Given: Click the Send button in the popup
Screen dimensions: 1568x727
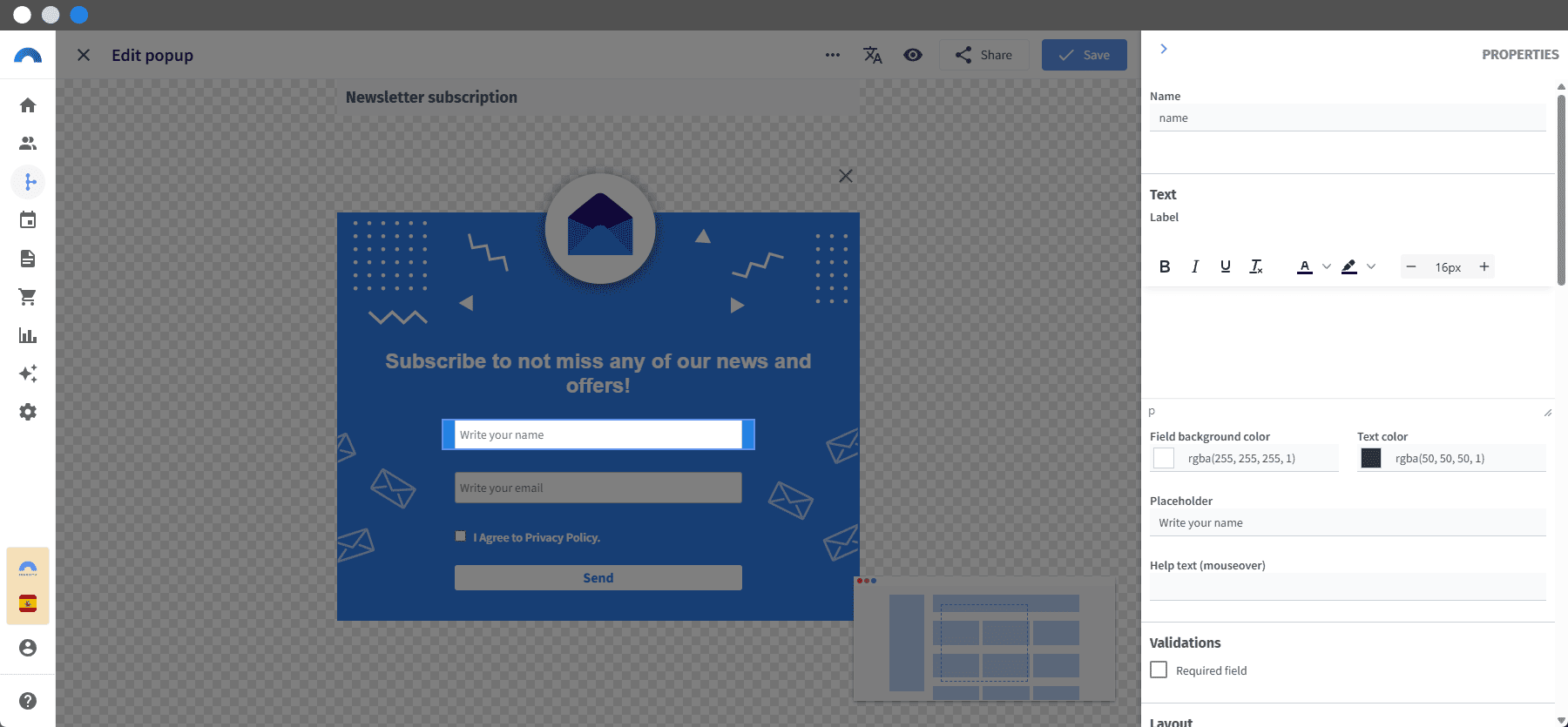Looking at the screenshot, I should tap(598, 578).
